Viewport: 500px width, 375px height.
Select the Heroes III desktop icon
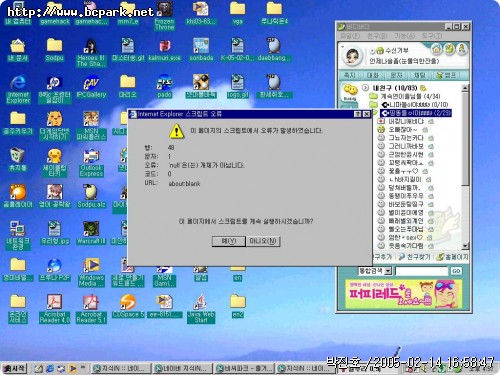91,53
